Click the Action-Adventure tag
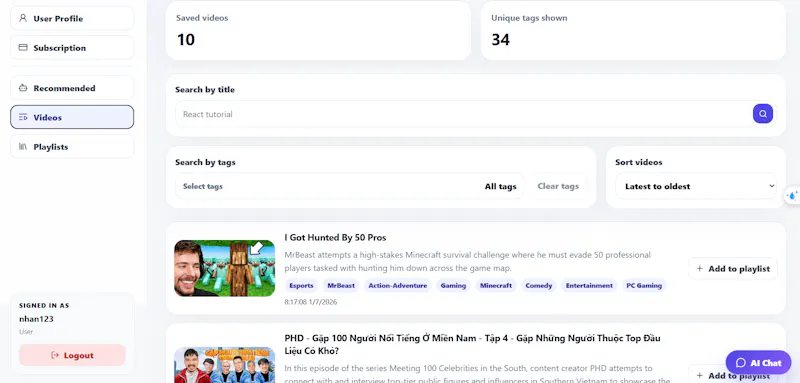 (397, 286)
